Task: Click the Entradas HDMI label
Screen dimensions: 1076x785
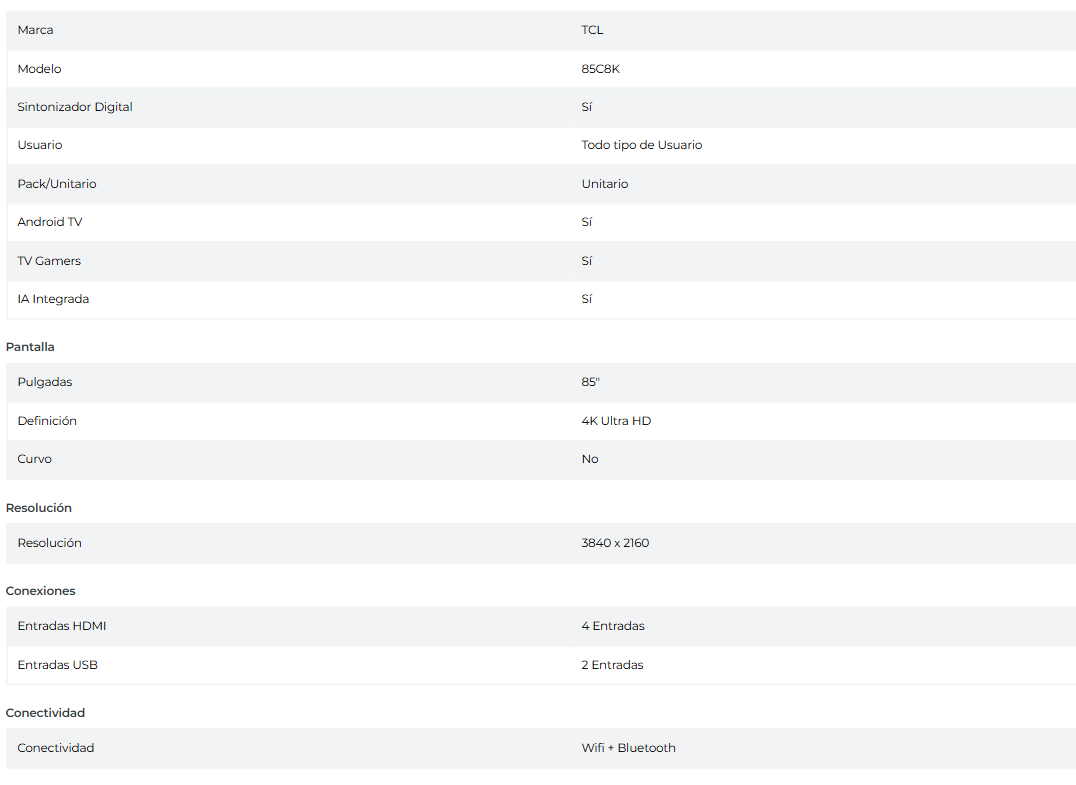Action: point(61,626)
